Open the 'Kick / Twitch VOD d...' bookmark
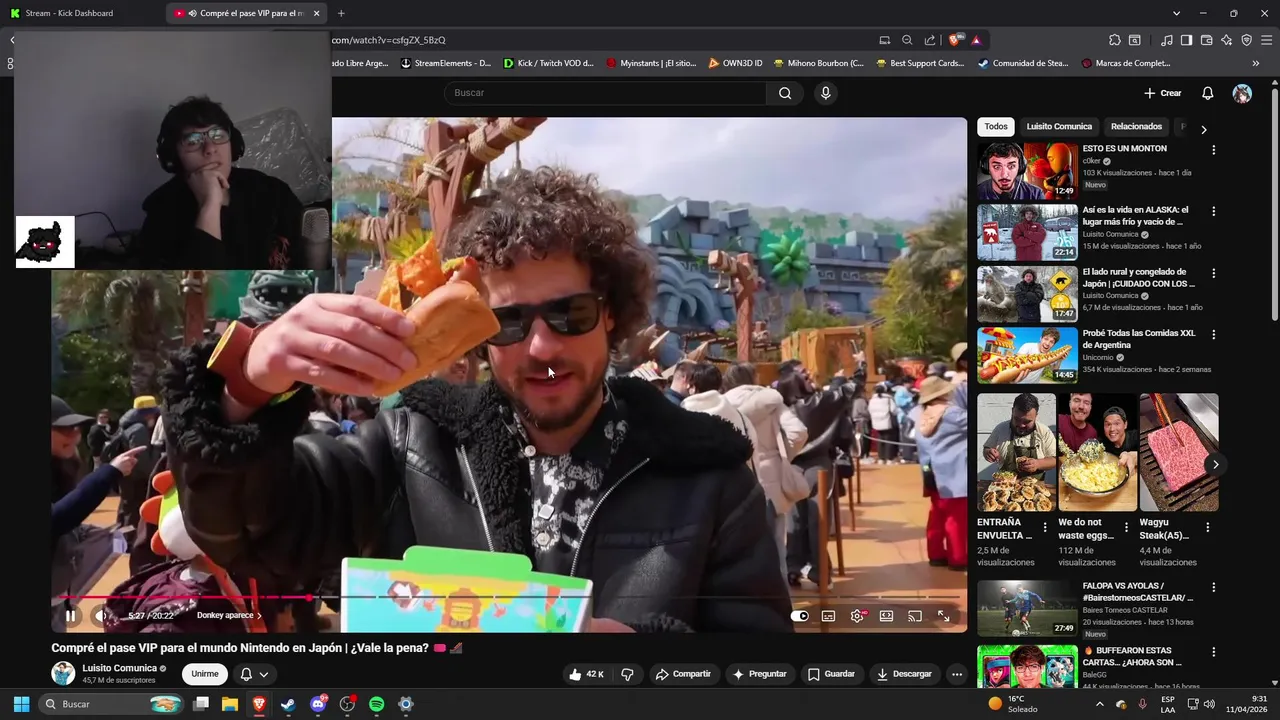Viewport: 1280px width, 720px height. coord(548,63)
